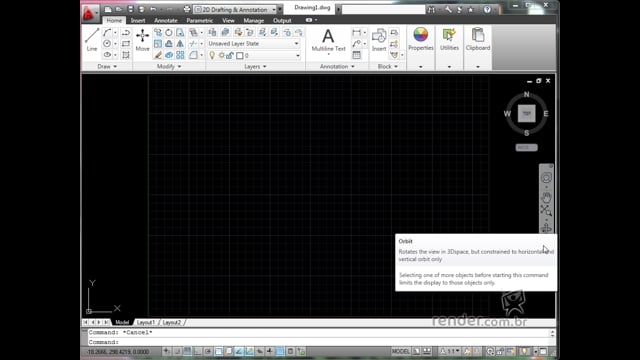
Task: Open the AutoCAD application menu button
Action: 89,13
